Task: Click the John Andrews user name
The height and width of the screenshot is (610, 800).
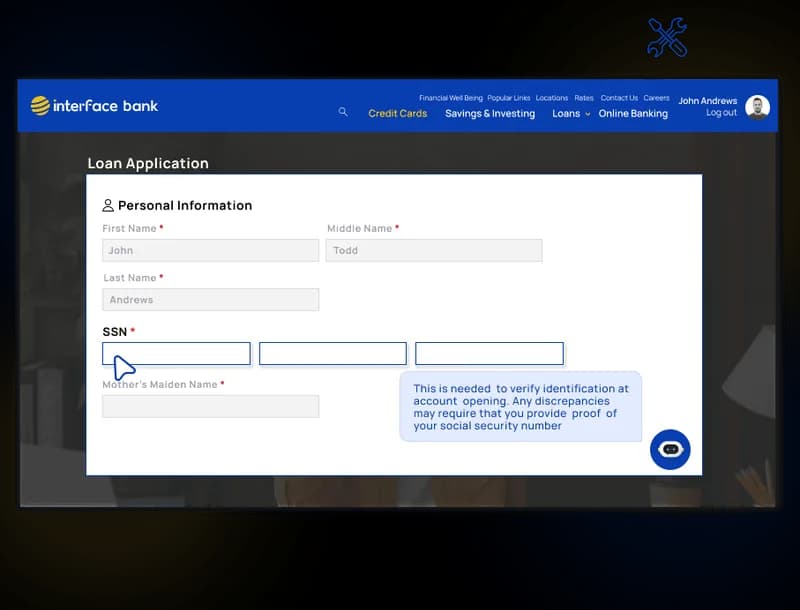Action: point(707,101)
